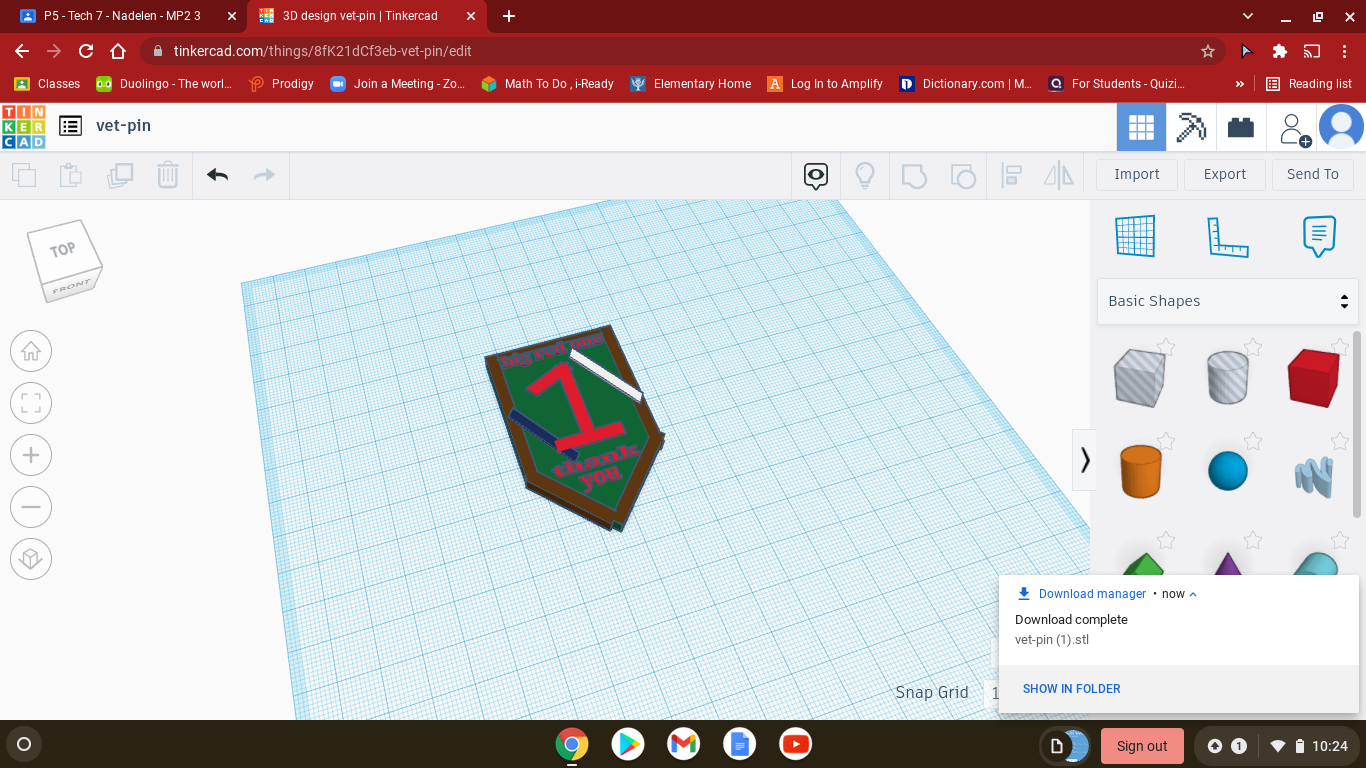Select the striped Cylinder hole shape
The width and height of the screenshot is (1366, 768).
1227,377
